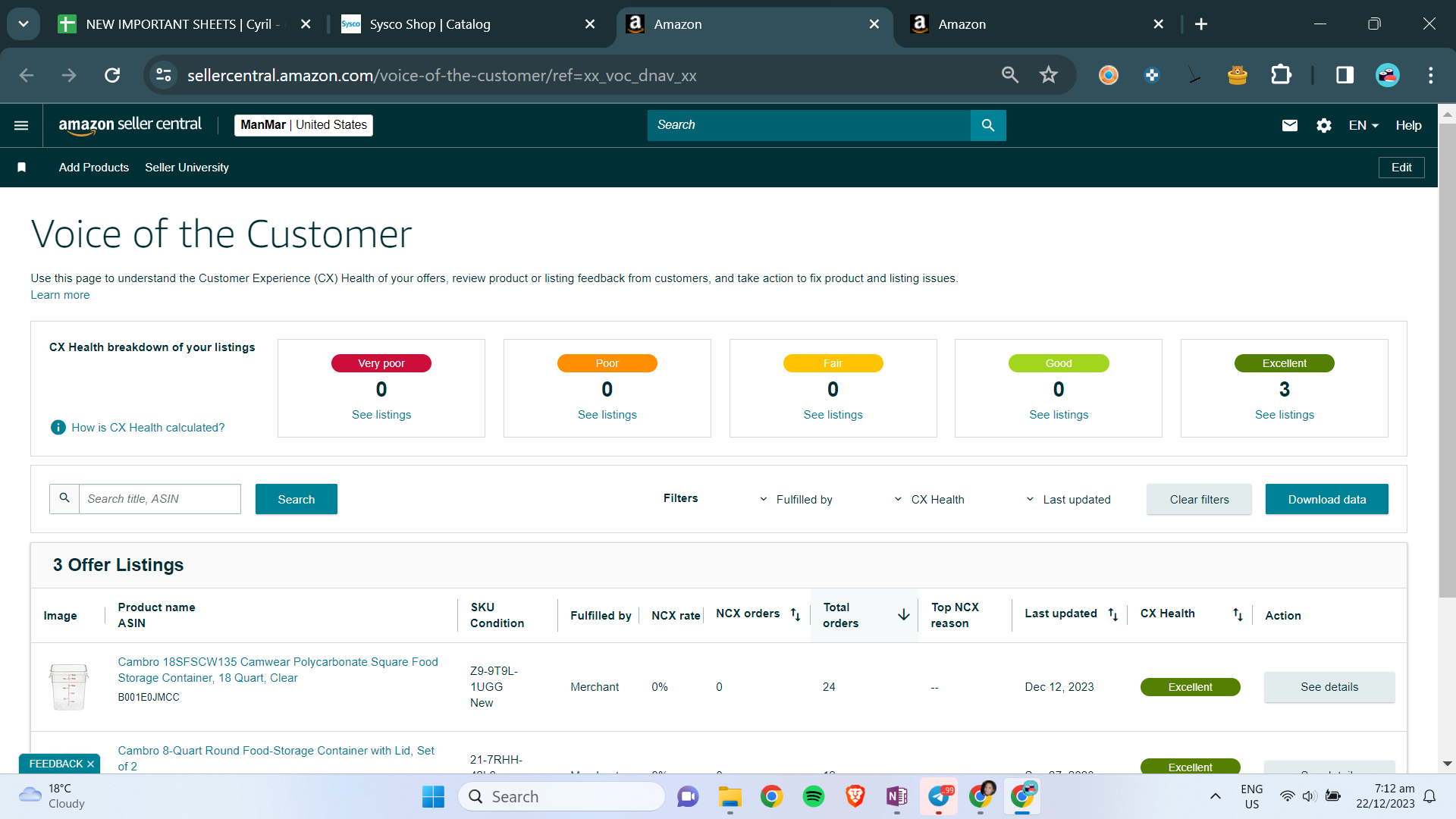
Task: Open the Brave browser taskbar icon
Action: point(855,797)
